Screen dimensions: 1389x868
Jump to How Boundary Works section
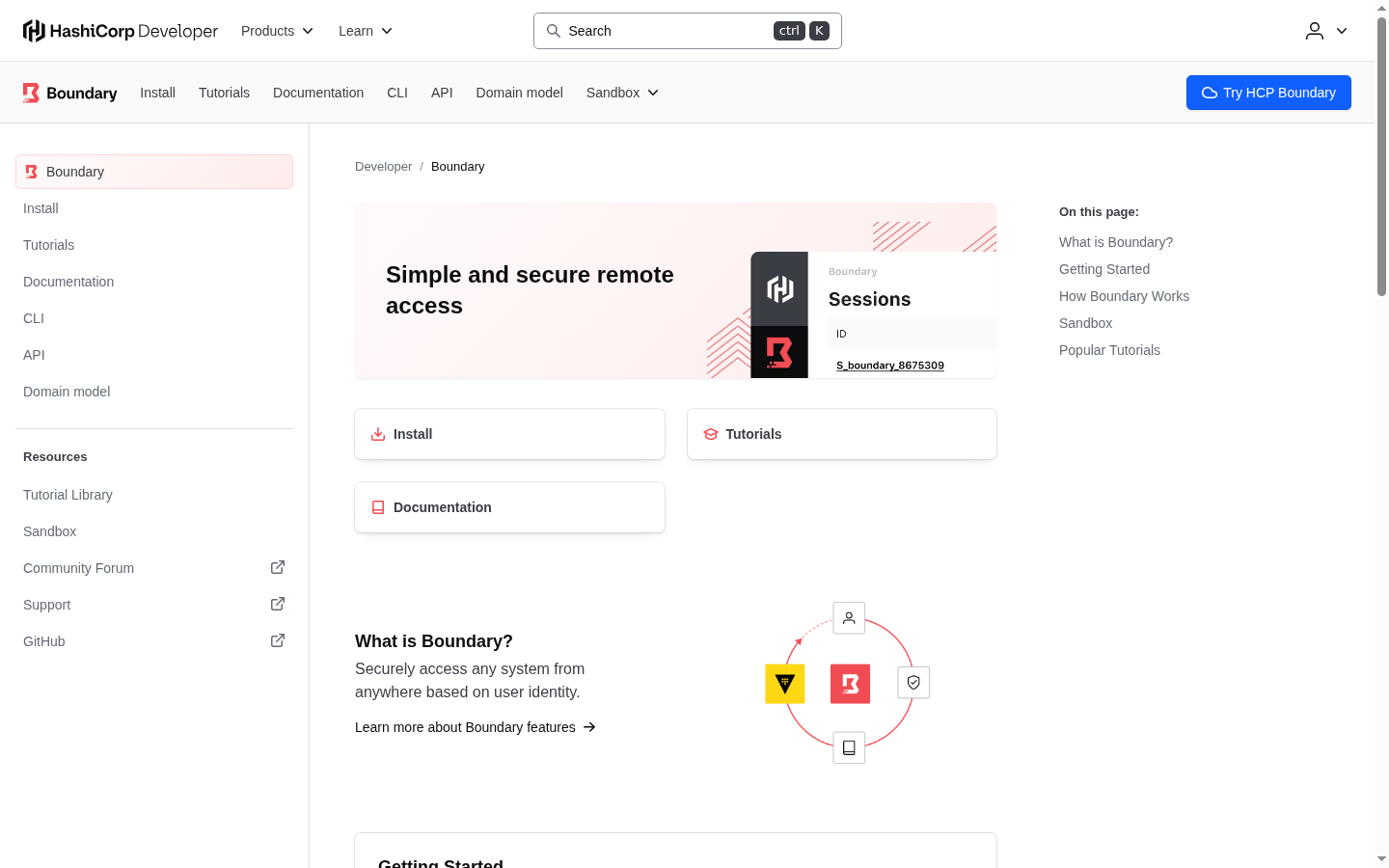1124,296
